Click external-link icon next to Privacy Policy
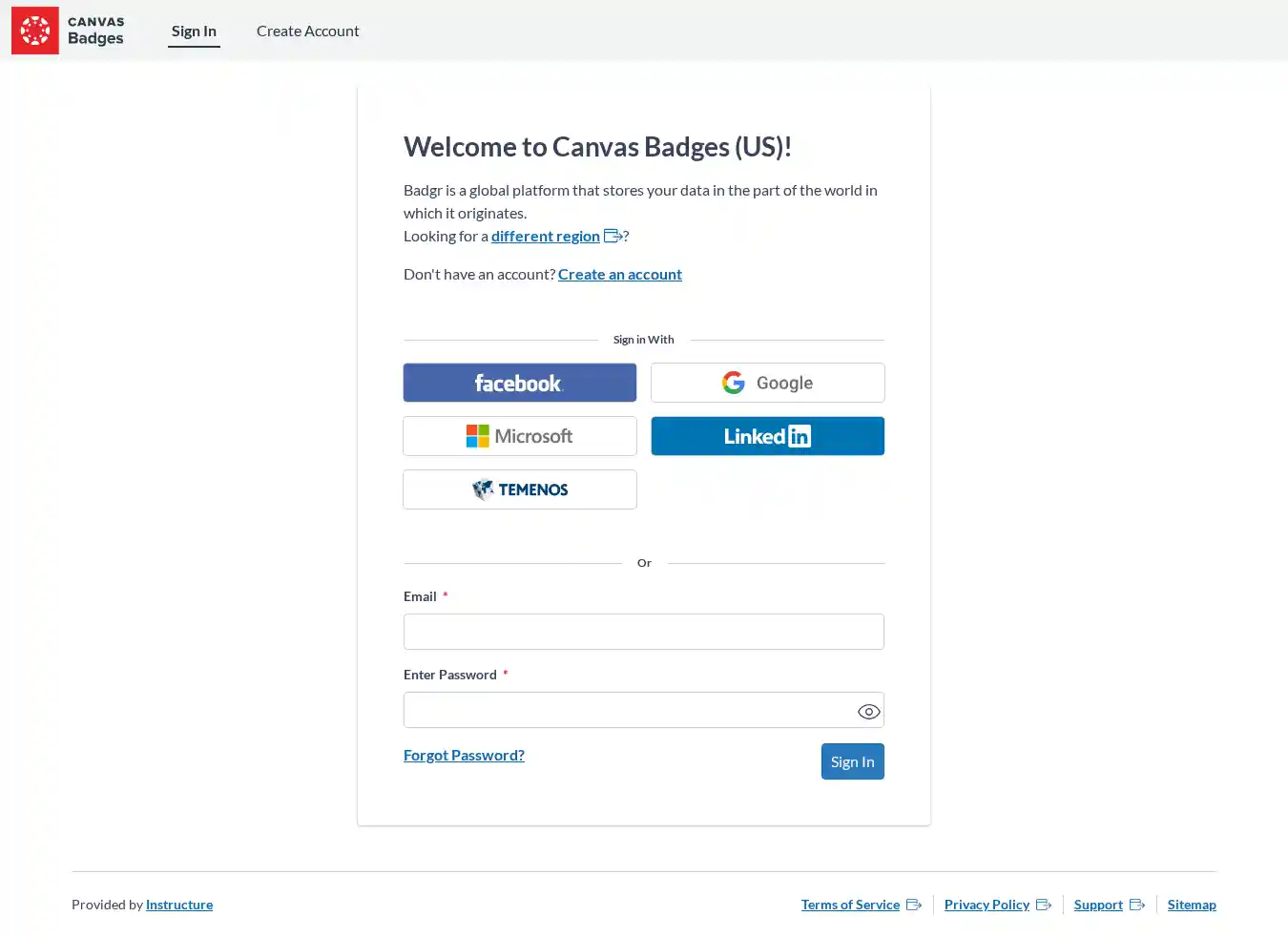Image resolution: width=1288 pixels, height=937 pixels. [1044, 905]
